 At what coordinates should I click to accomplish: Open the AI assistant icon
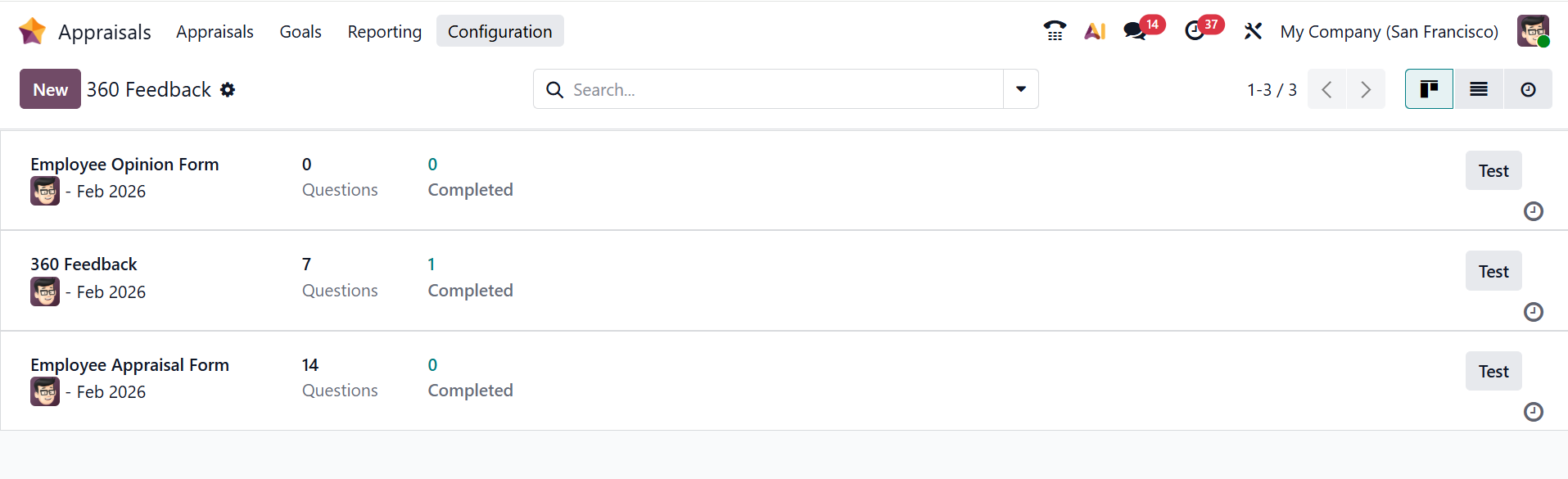click(1095, 31)
